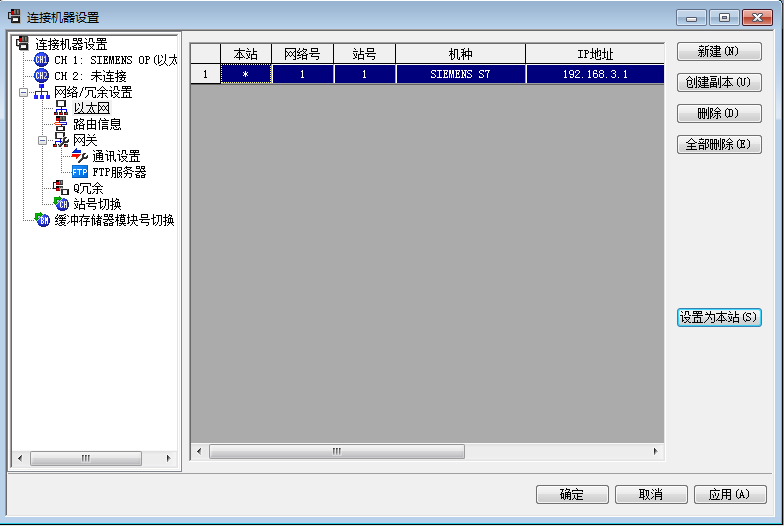Click the title bar window icon
The image size is (784, 526).
14,16
